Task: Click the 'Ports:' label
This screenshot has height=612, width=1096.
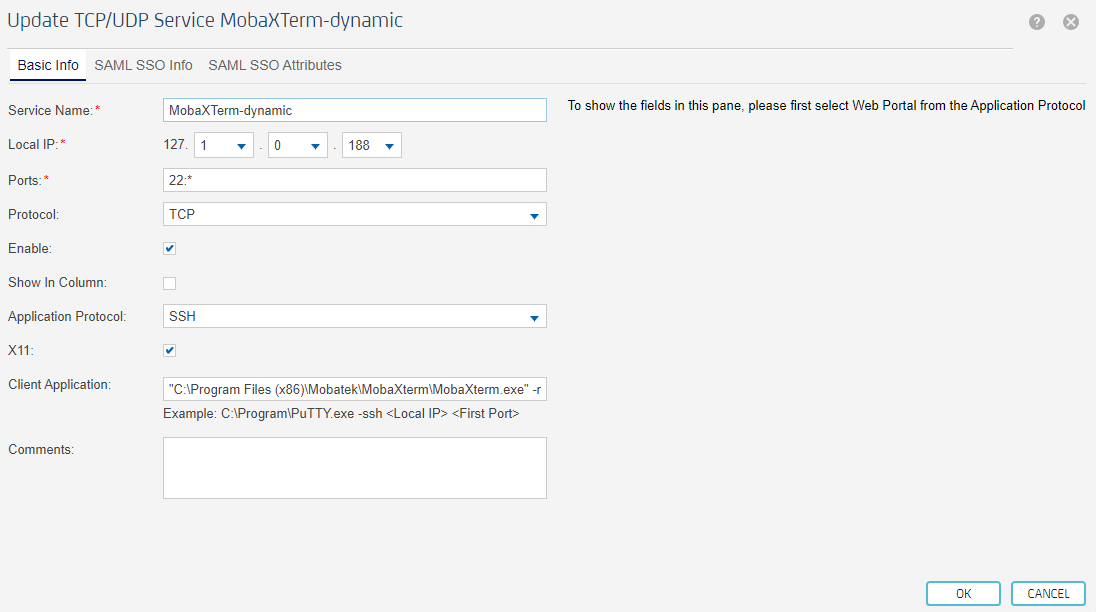Action: (x=24, y=180)
